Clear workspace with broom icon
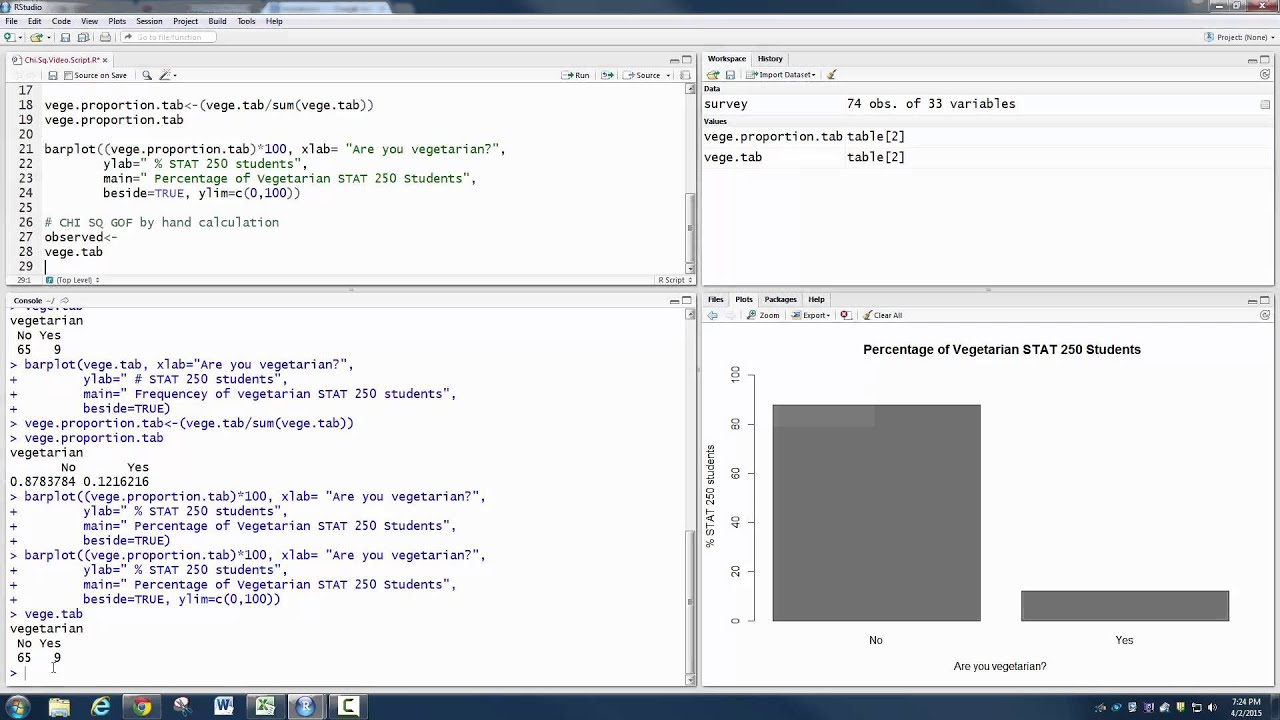Viewport: 1280px width, 720px height. point(831,75)
